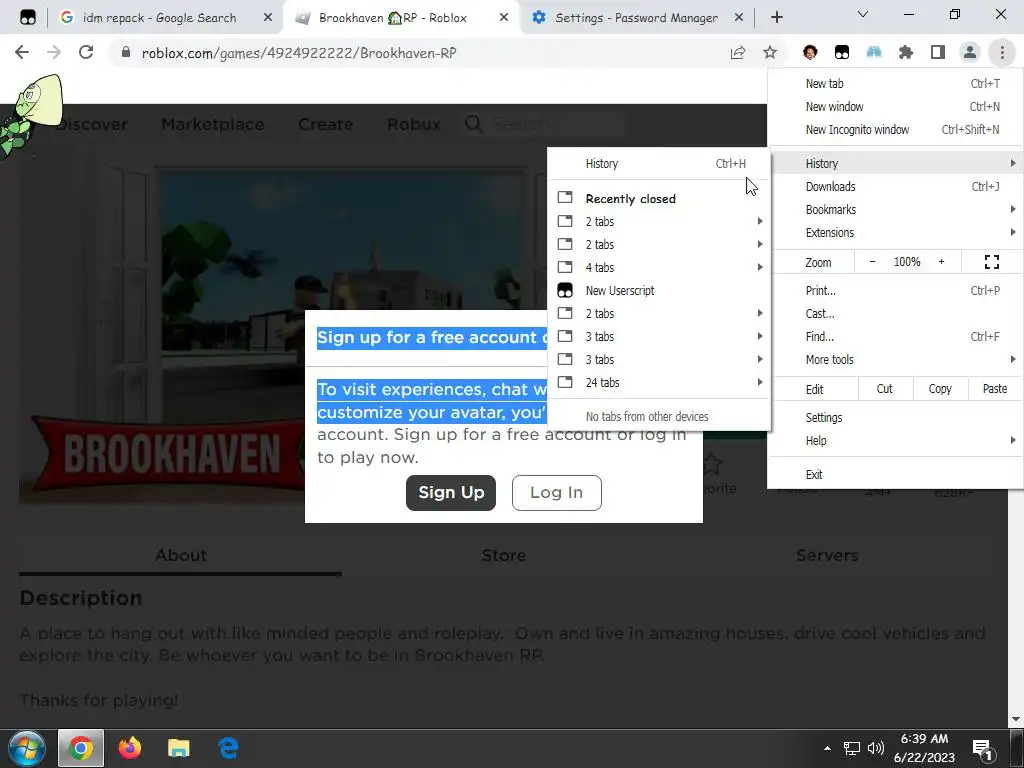
Task: Click the volume speaker tray icon
Action: (x=876, y=748)
